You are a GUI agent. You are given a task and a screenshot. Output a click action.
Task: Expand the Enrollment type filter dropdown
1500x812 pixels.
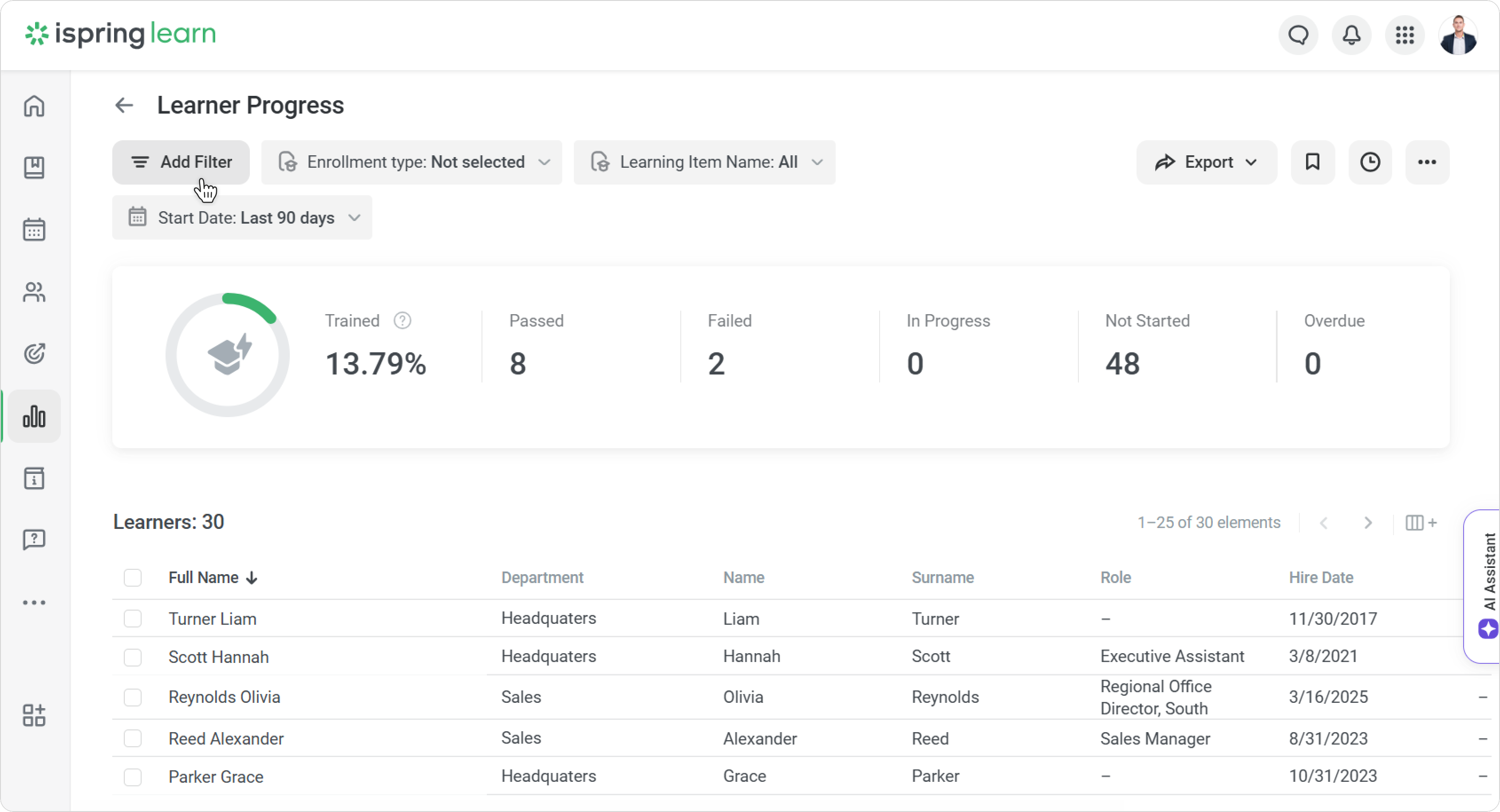click(x=412, y=162)
